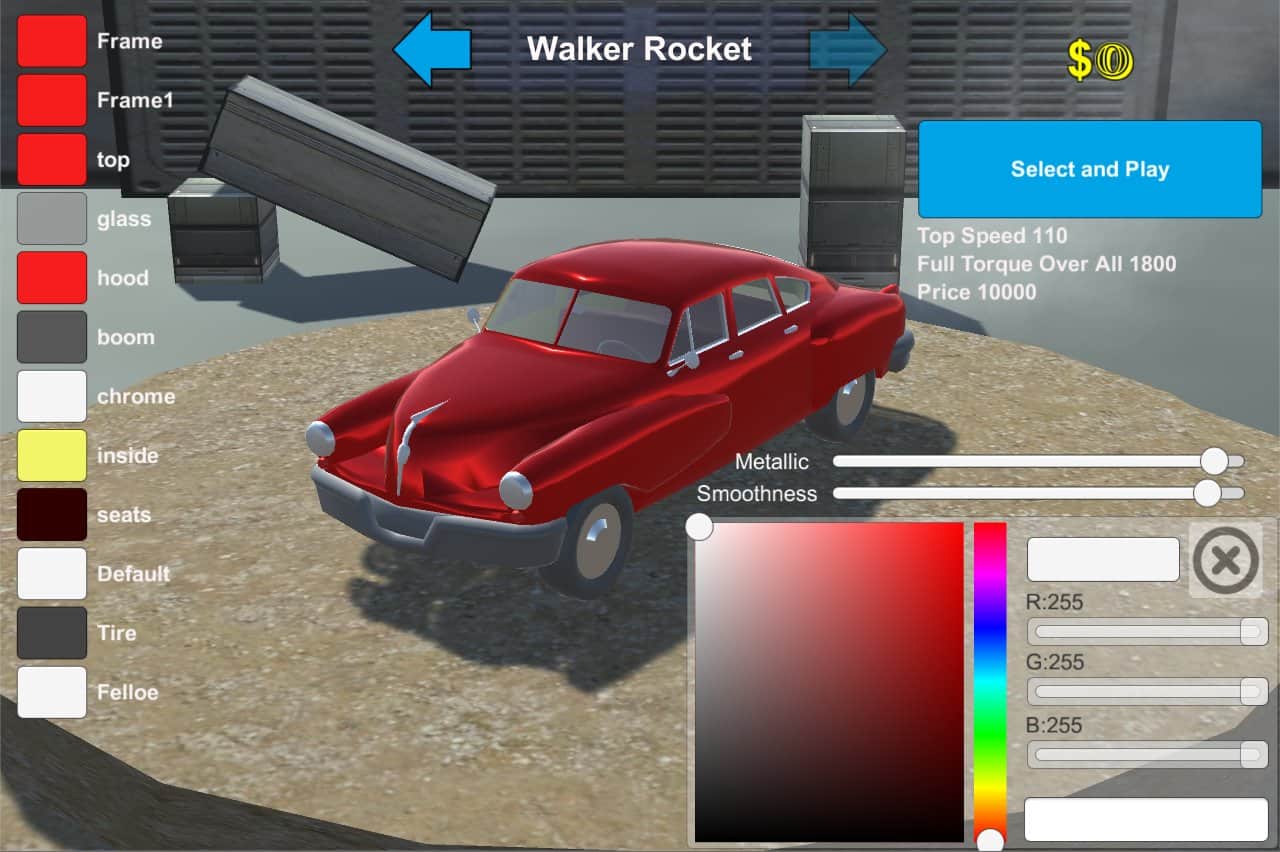Viewport: 1280px width, 852px height.
Task: Select the glass material swatch
Action: (51, 219)
